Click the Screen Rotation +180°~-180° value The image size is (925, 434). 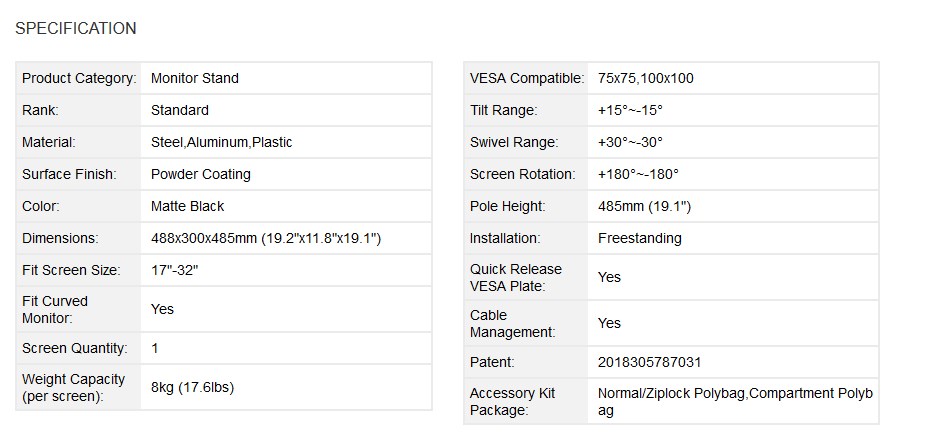[638, 174]
